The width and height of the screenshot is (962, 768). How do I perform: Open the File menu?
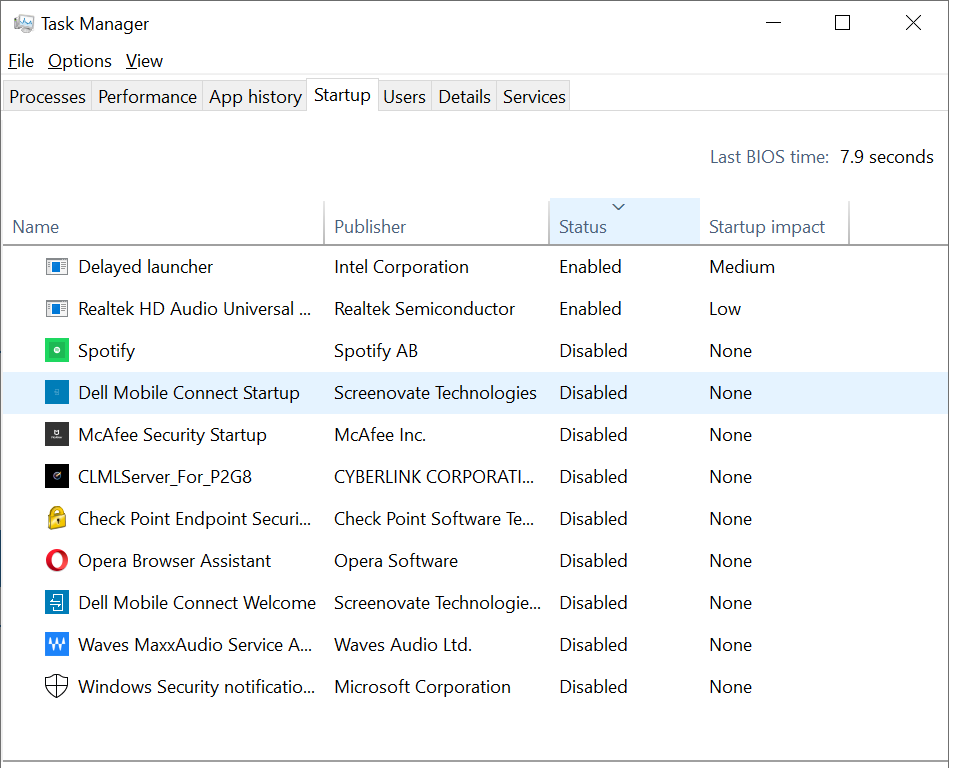[x=21, y=61]
